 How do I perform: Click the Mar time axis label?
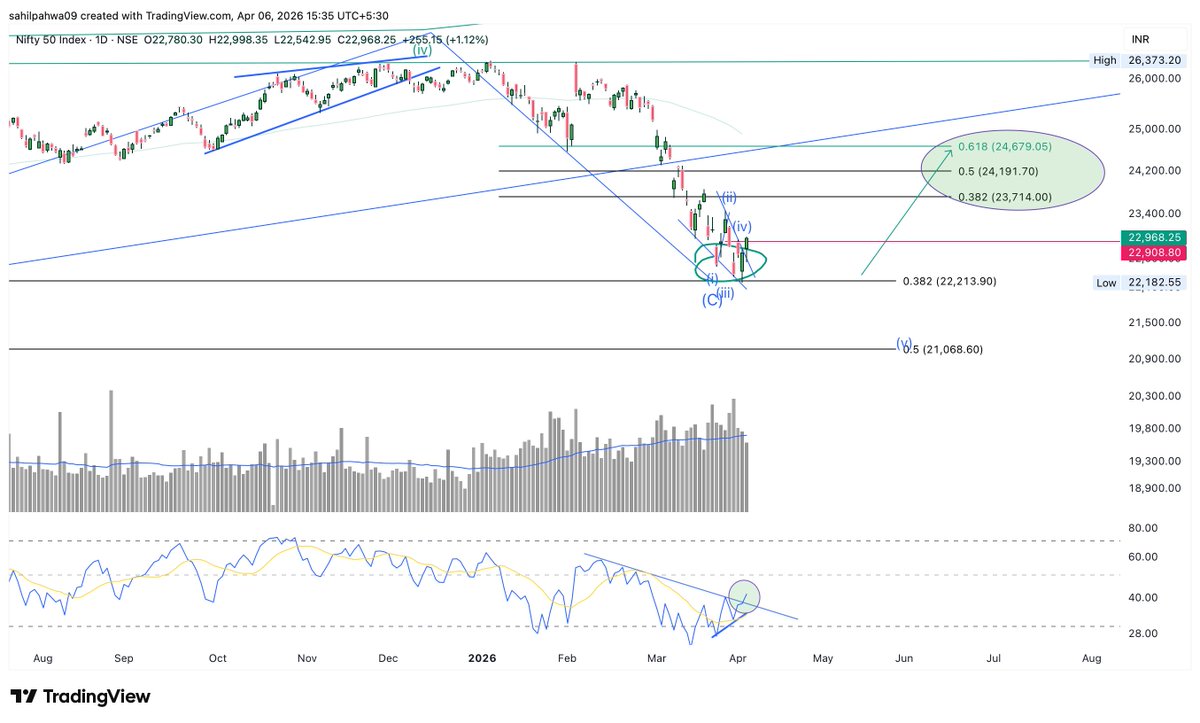click(x=658, y=659)
